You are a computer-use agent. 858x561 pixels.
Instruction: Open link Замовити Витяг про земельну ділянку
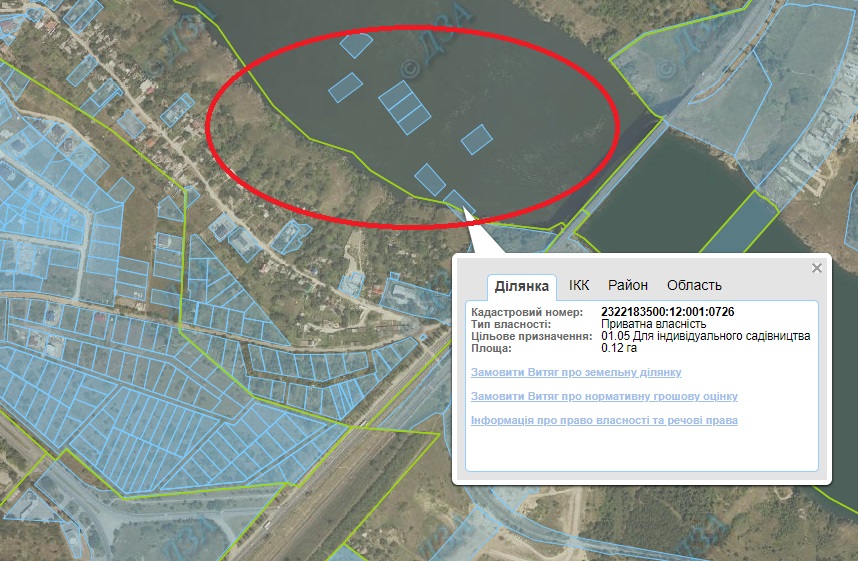point(576,372)
